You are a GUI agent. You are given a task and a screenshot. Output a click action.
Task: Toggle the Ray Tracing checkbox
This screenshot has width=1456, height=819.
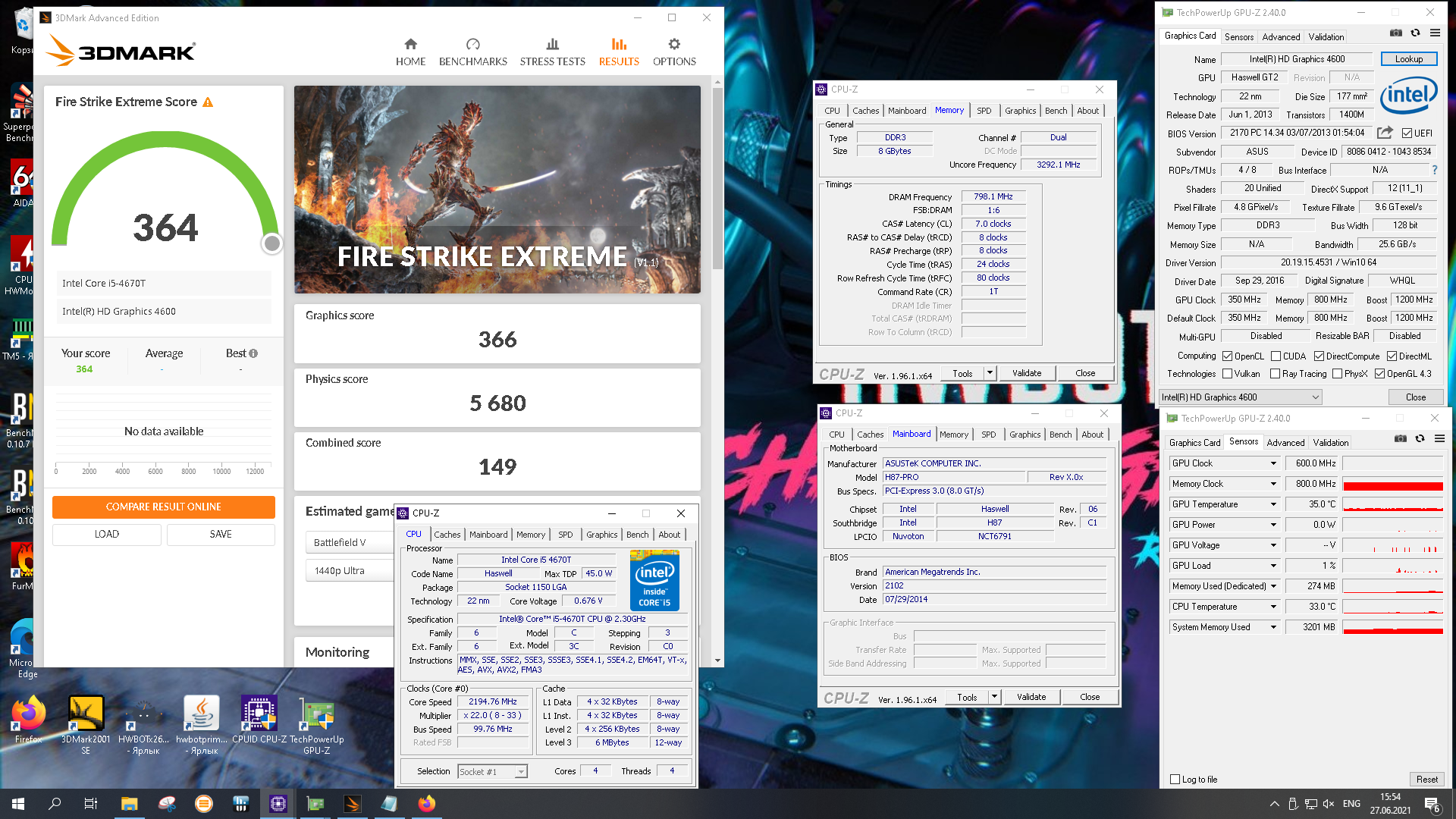tap(1275, 374)
